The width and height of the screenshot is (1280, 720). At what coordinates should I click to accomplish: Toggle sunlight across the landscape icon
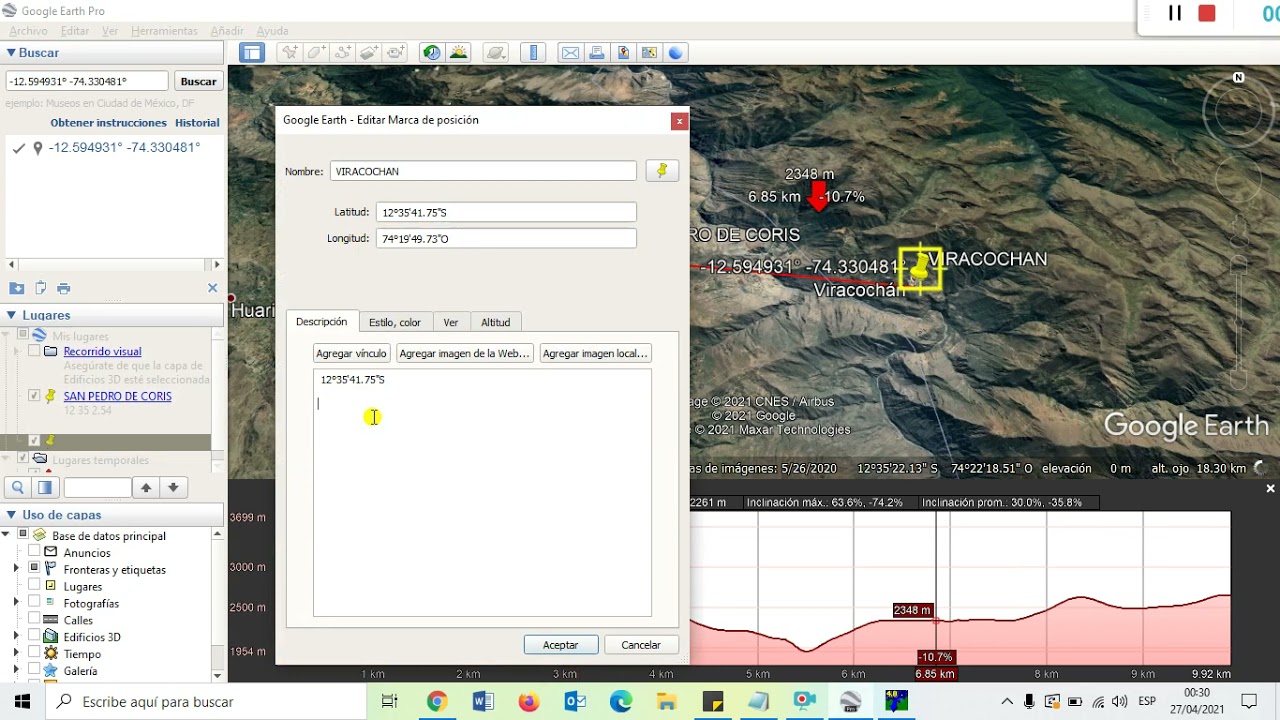click(458, 53)
